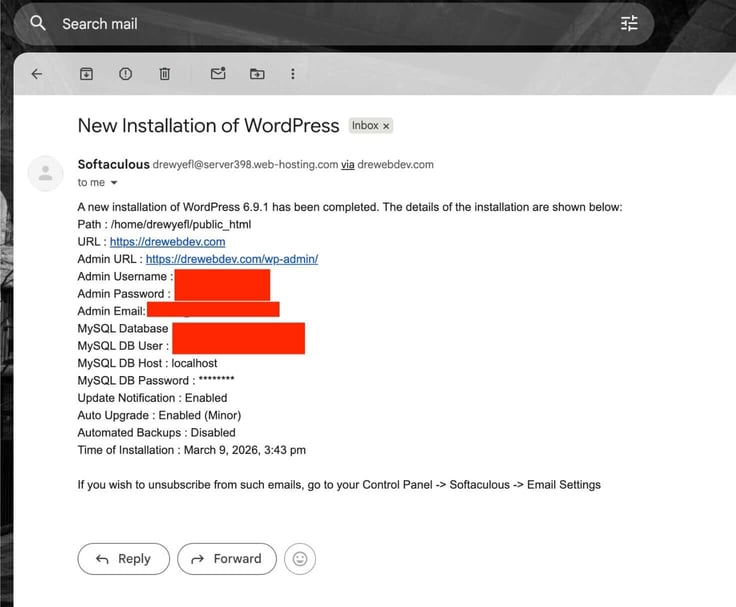Select 'Path : /home/drewyefl/public_html' line
This screenshot has width=736, height=607.
click(164, 224)
